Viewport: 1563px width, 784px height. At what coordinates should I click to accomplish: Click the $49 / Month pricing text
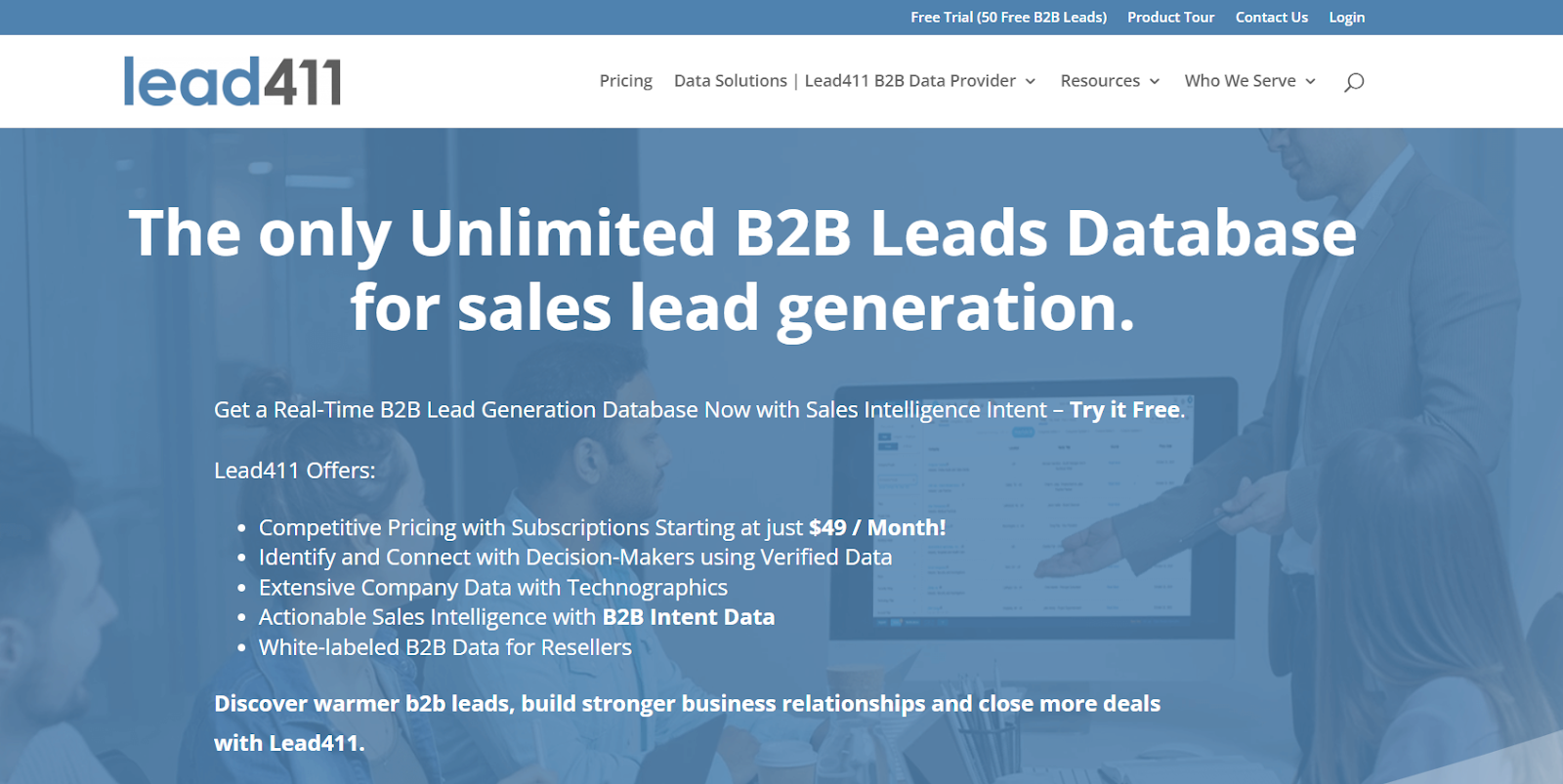(875, 527)
